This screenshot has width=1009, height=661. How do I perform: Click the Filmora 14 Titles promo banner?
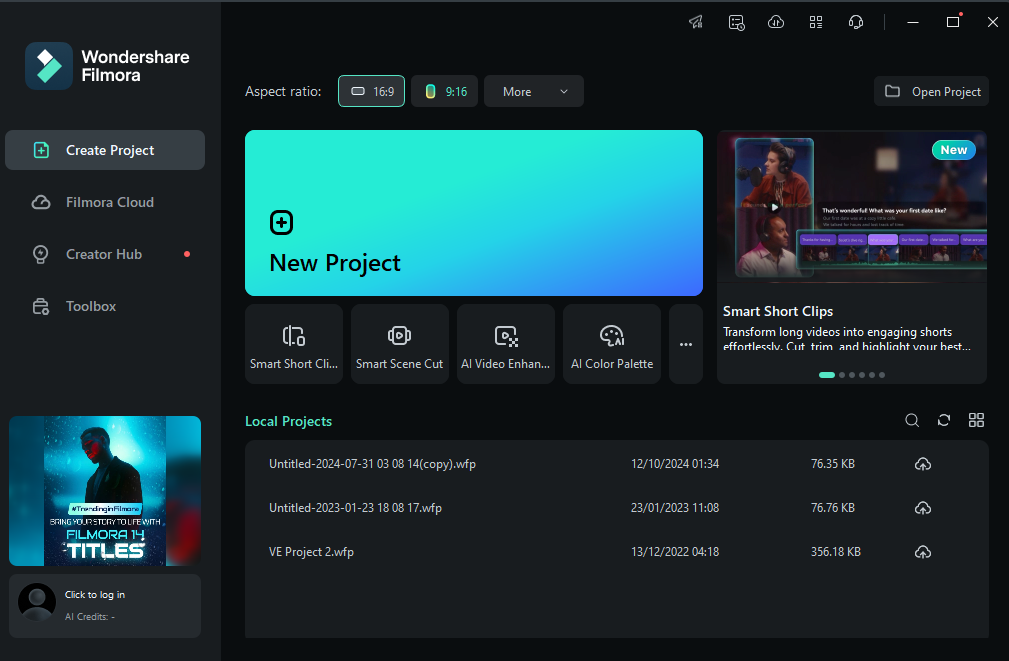click(105, 491)
